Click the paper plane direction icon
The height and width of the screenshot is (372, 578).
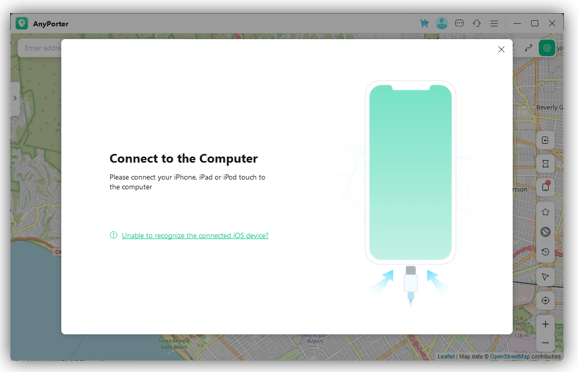546,277
